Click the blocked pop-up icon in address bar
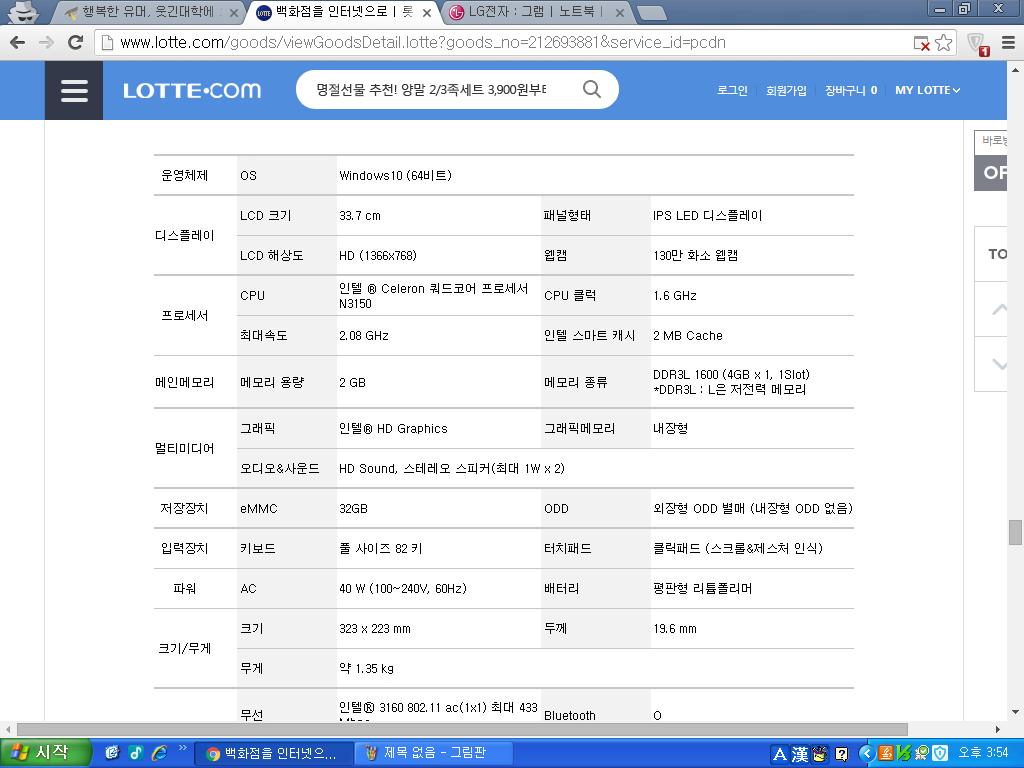The image size is (1024, 768). [x=921, y=43]
